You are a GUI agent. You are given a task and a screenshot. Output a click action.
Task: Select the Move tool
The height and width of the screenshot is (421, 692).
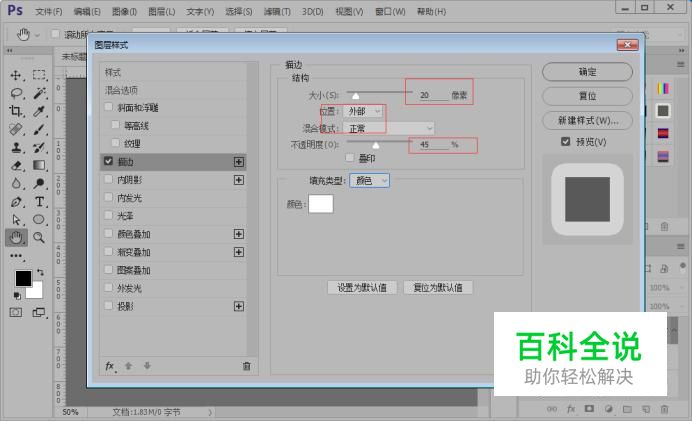16,75
